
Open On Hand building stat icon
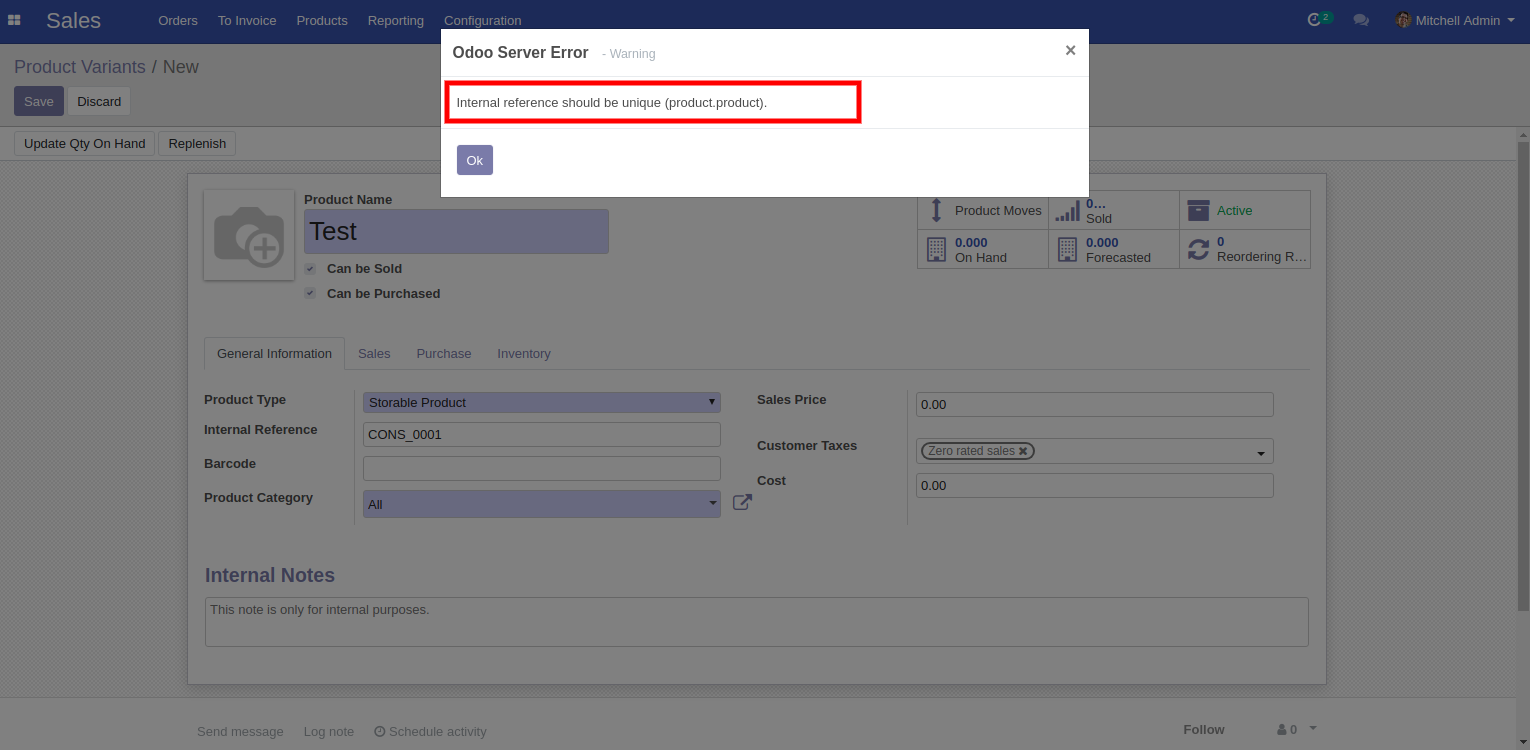point(936,249)
